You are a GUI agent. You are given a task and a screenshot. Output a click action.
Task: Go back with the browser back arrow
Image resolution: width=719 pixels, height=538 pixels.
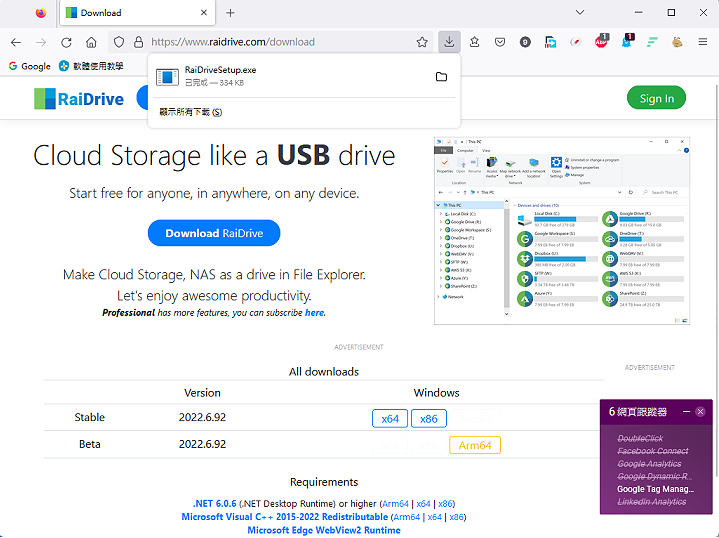click(16, 42)
